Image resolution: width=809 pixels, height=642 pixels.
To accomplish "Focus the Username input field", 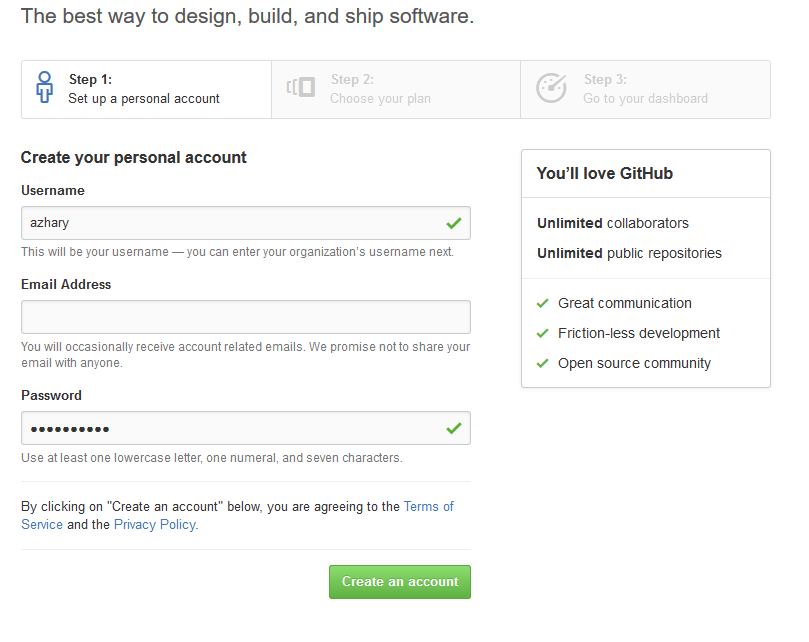I will tap(246, 223).
